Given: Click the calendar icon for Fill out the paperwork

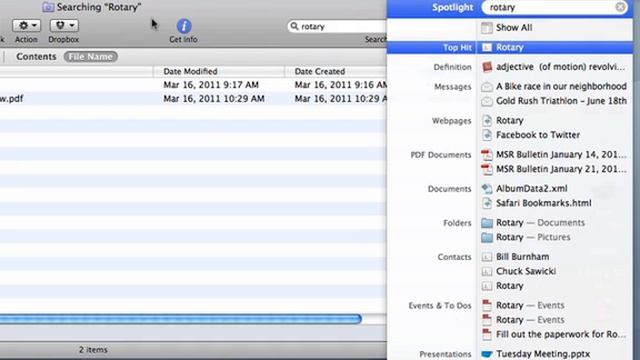Looking at the screenshot, I should [487, 334].
